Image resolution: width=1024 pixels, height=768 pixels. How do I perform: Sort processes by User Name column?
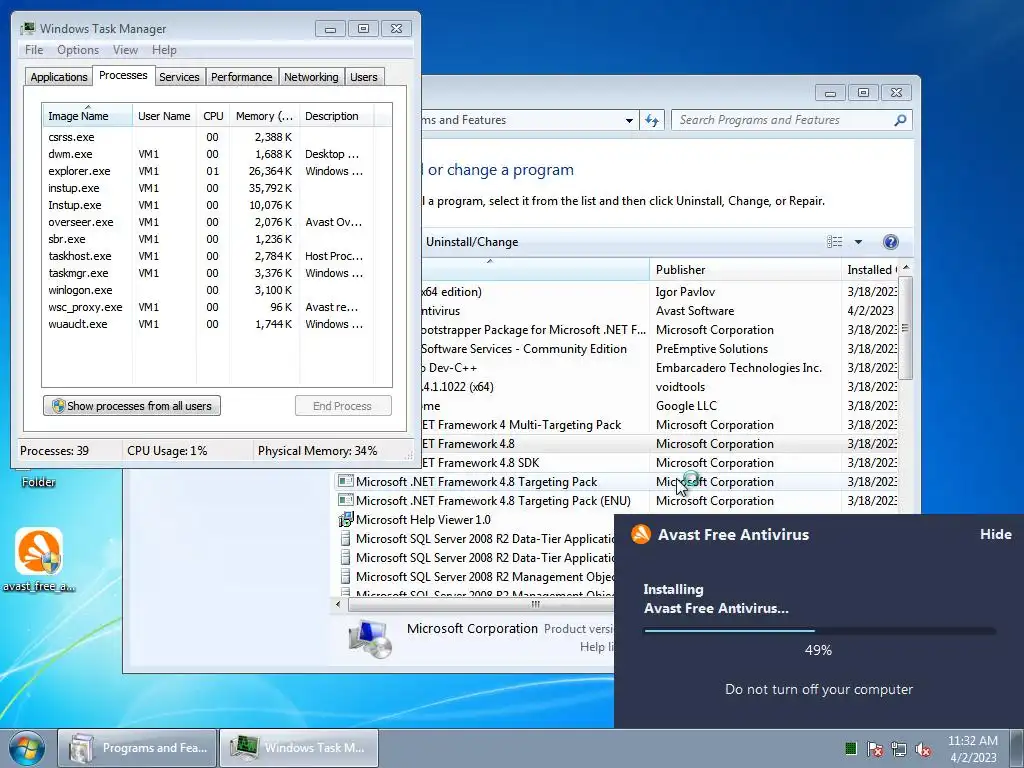click(x=165, y=116)
